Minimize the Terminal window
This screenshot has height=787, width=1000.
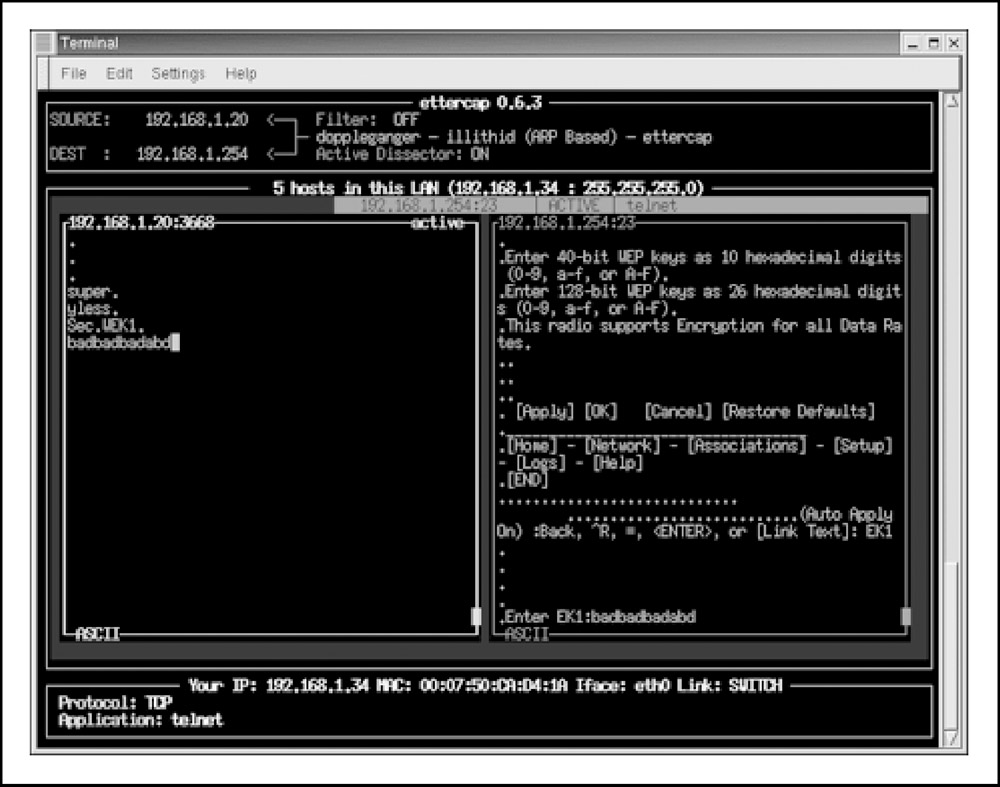[913, 43]
